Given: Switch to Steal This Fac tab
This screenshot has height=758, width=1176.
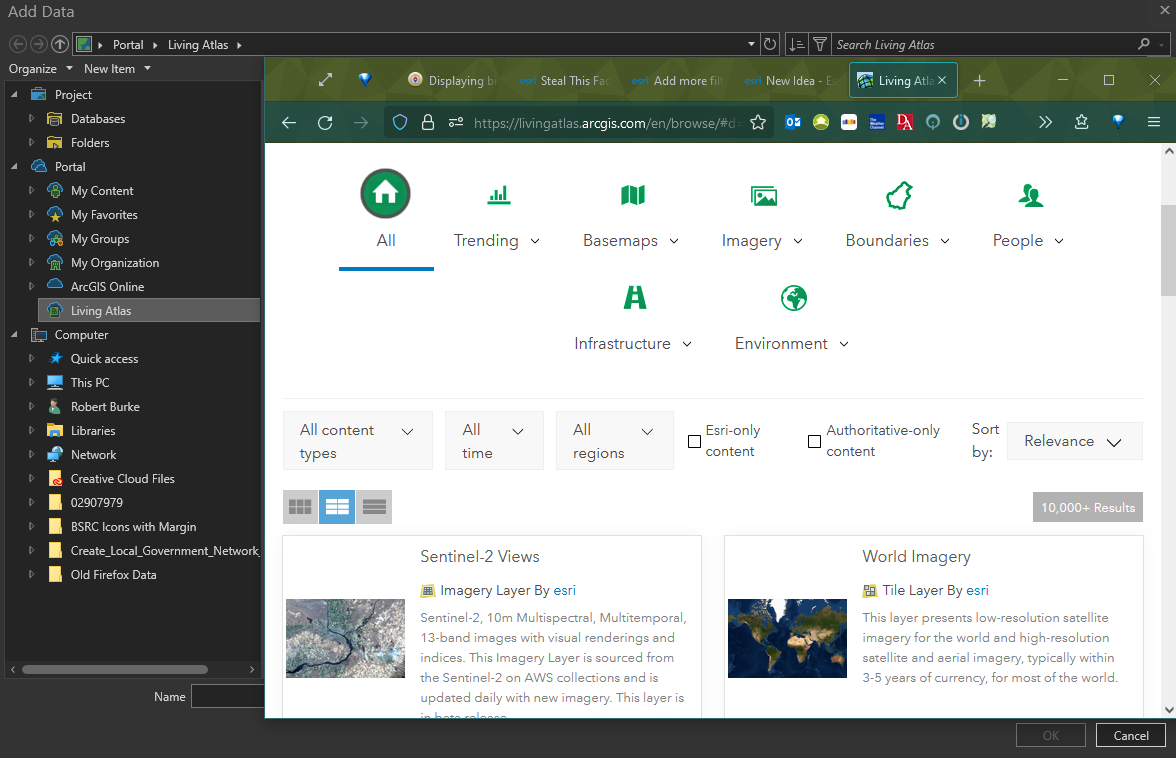Looking at the screenshot, I should click(566, 80).
